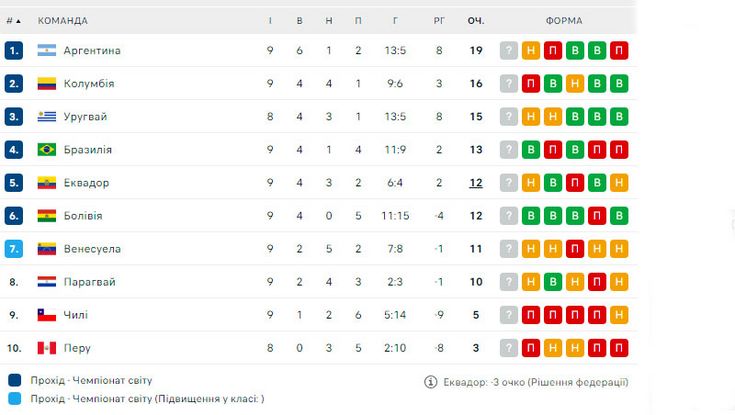Open the Колумбія team link

tap(89, 83)
